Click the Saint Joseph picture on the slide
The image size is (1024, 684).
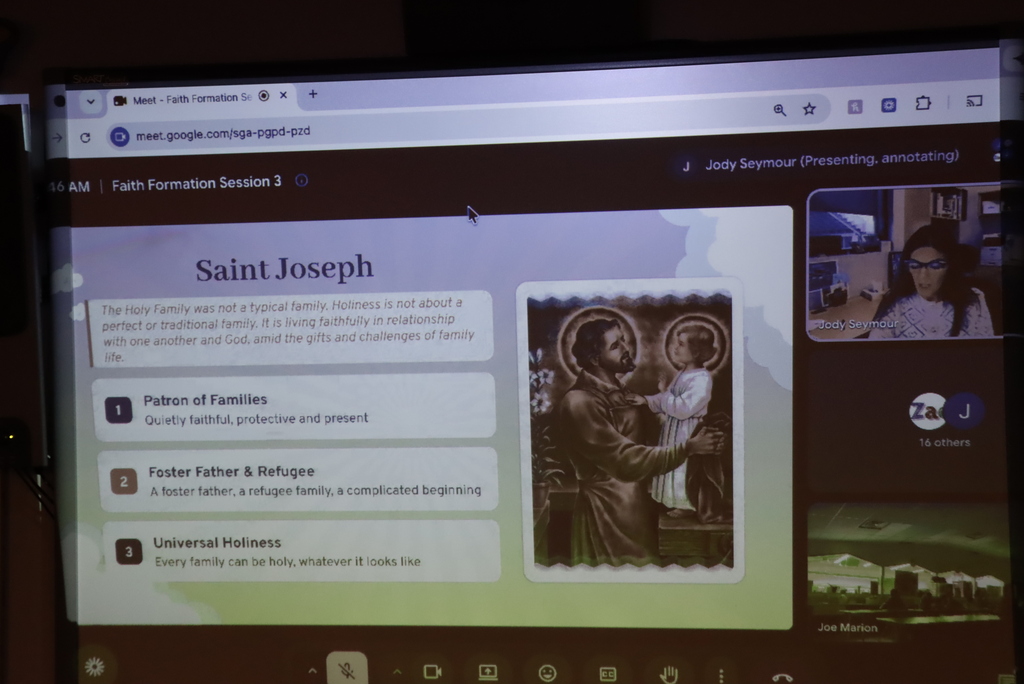(632, 431)
